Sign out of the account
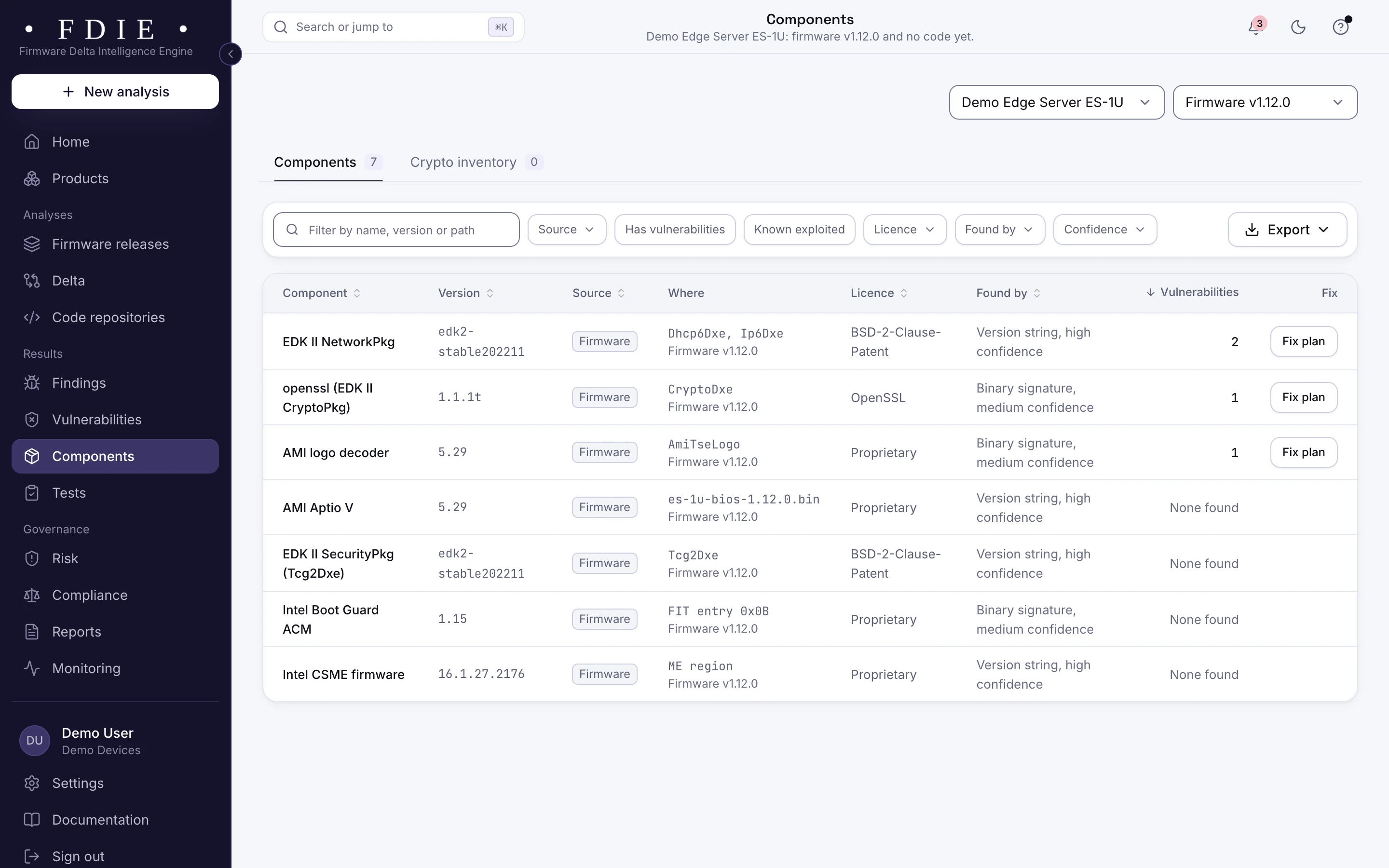This screenshot has width=1389, height=868. [115, 856]
